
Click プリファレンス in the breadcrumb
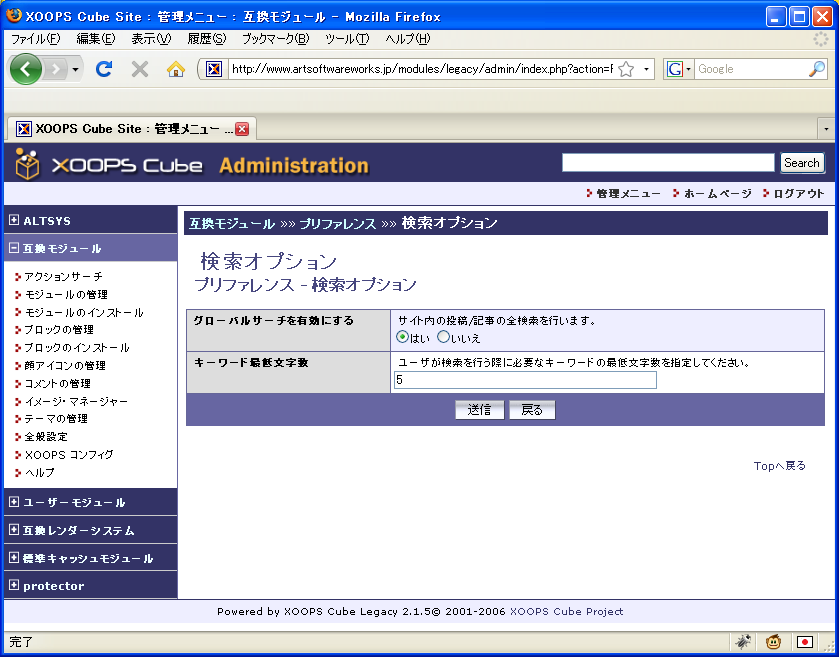tap(338, 224)
